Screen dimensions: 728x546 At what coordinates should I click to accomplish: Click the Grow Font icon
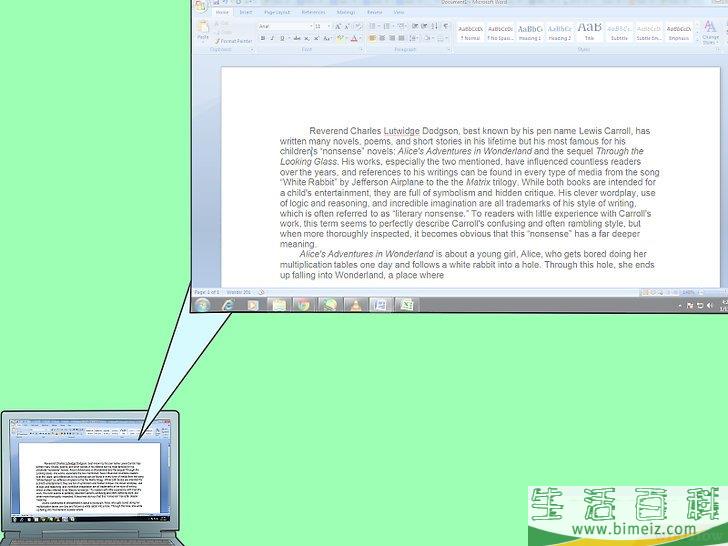(338, 26)
